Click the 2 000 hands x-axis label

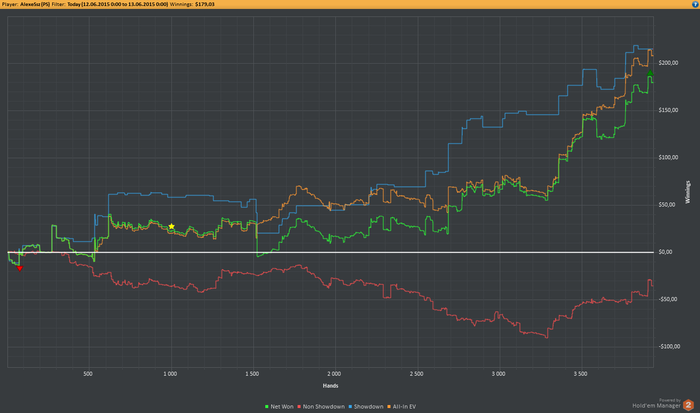coord(334,374)
